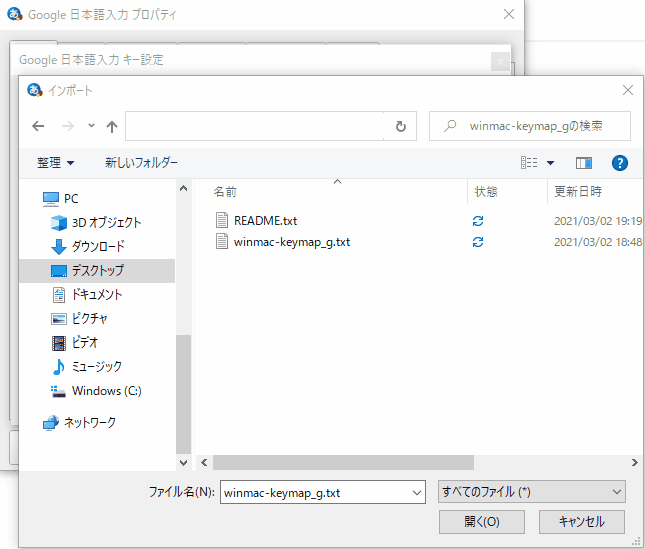Click winmac-keymap_g.txt file icon
Viewport: 645px width, 549px height.
[x=222, y=241]
